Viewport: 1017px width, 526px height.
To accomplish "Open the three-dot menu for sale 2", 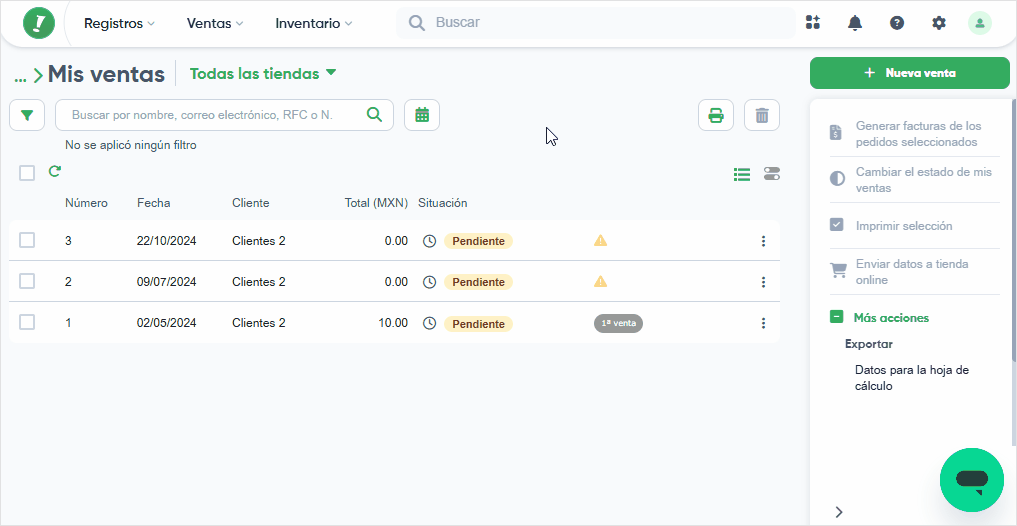I will coord(763,282).
